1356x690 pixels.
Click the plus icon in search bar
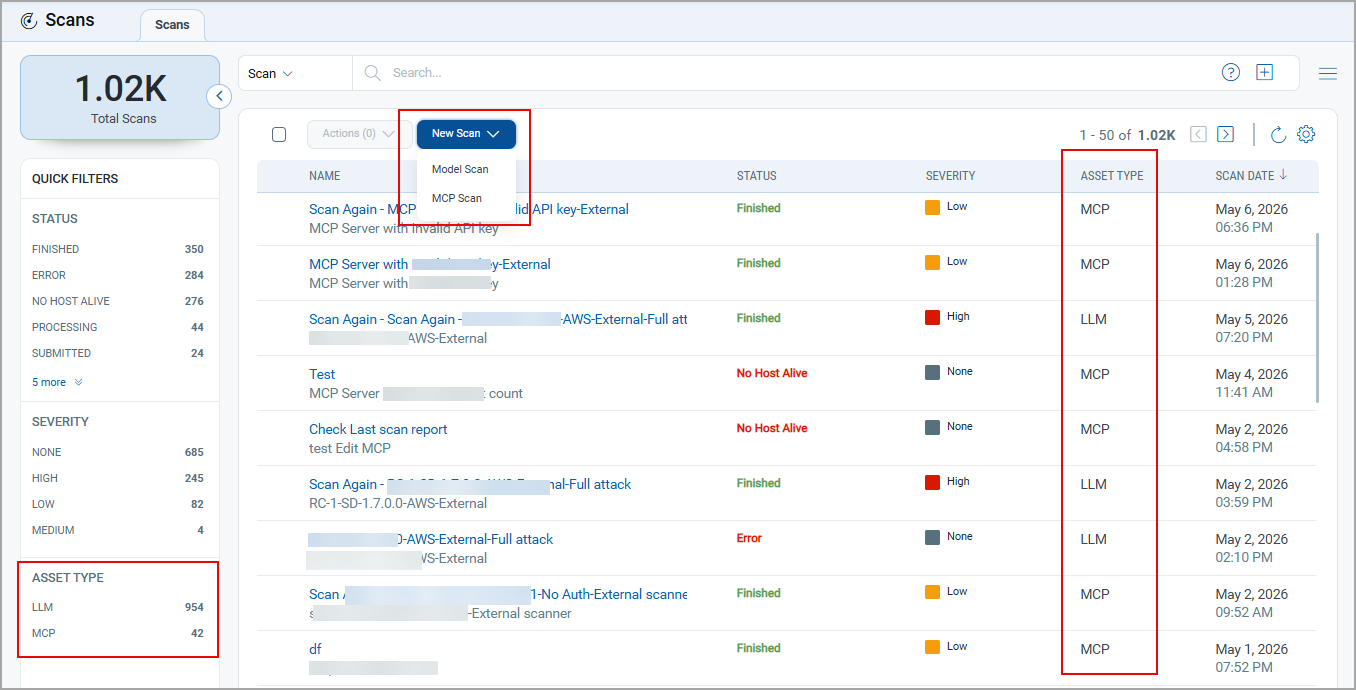click(x=1265, y=72)
